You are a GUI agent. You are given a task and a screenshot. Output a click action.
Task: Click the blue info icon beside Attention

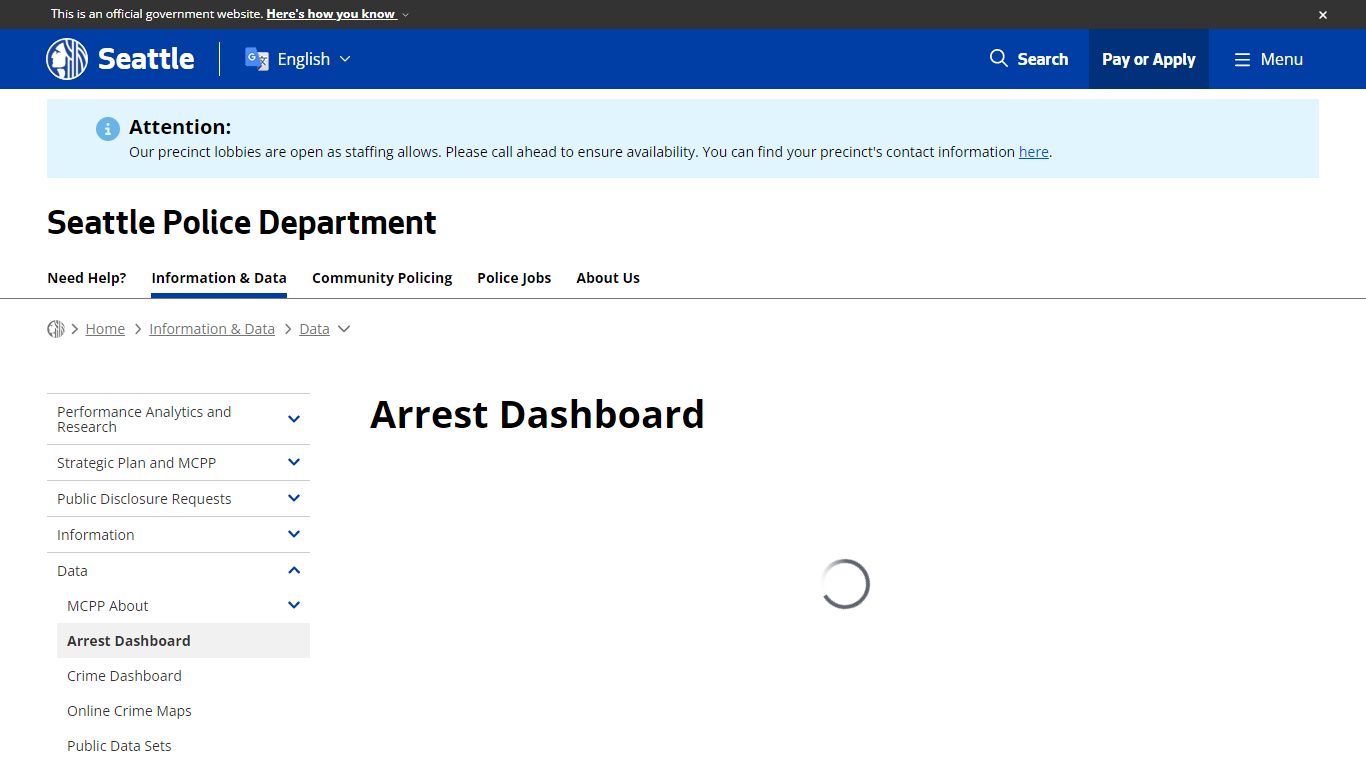(x=108, y=129)
